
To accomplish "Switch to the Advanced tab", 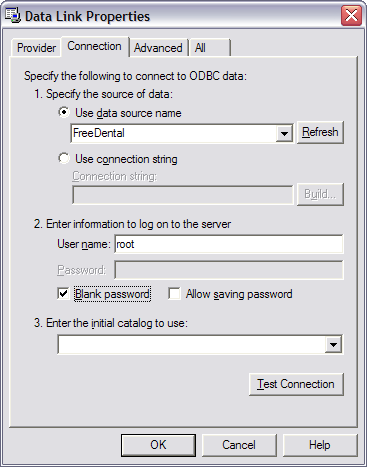I will pyautogui.click(x=158, y=48).
